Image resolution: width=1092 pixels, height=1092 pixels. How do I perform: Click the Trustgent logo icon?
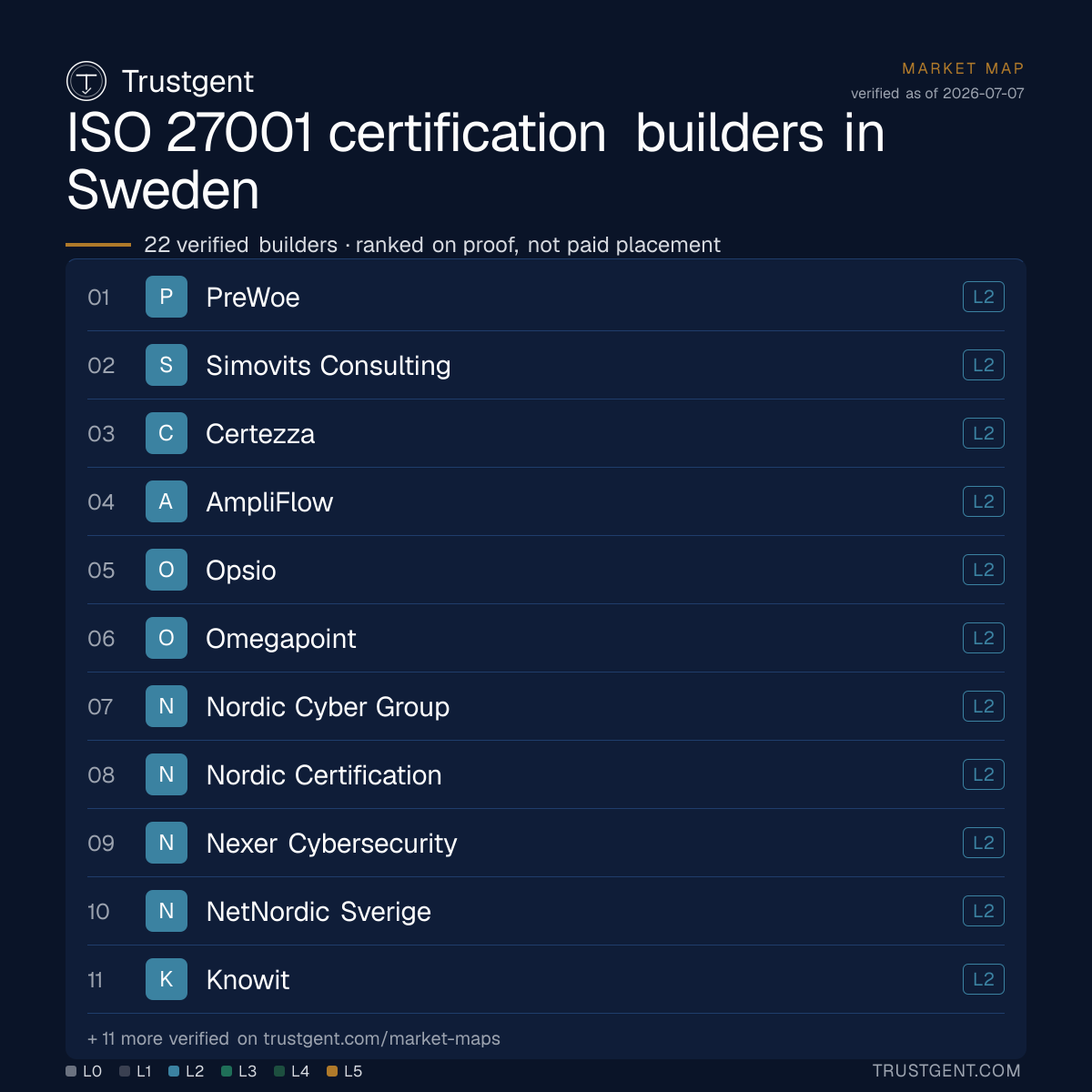[x=86, y=81]
